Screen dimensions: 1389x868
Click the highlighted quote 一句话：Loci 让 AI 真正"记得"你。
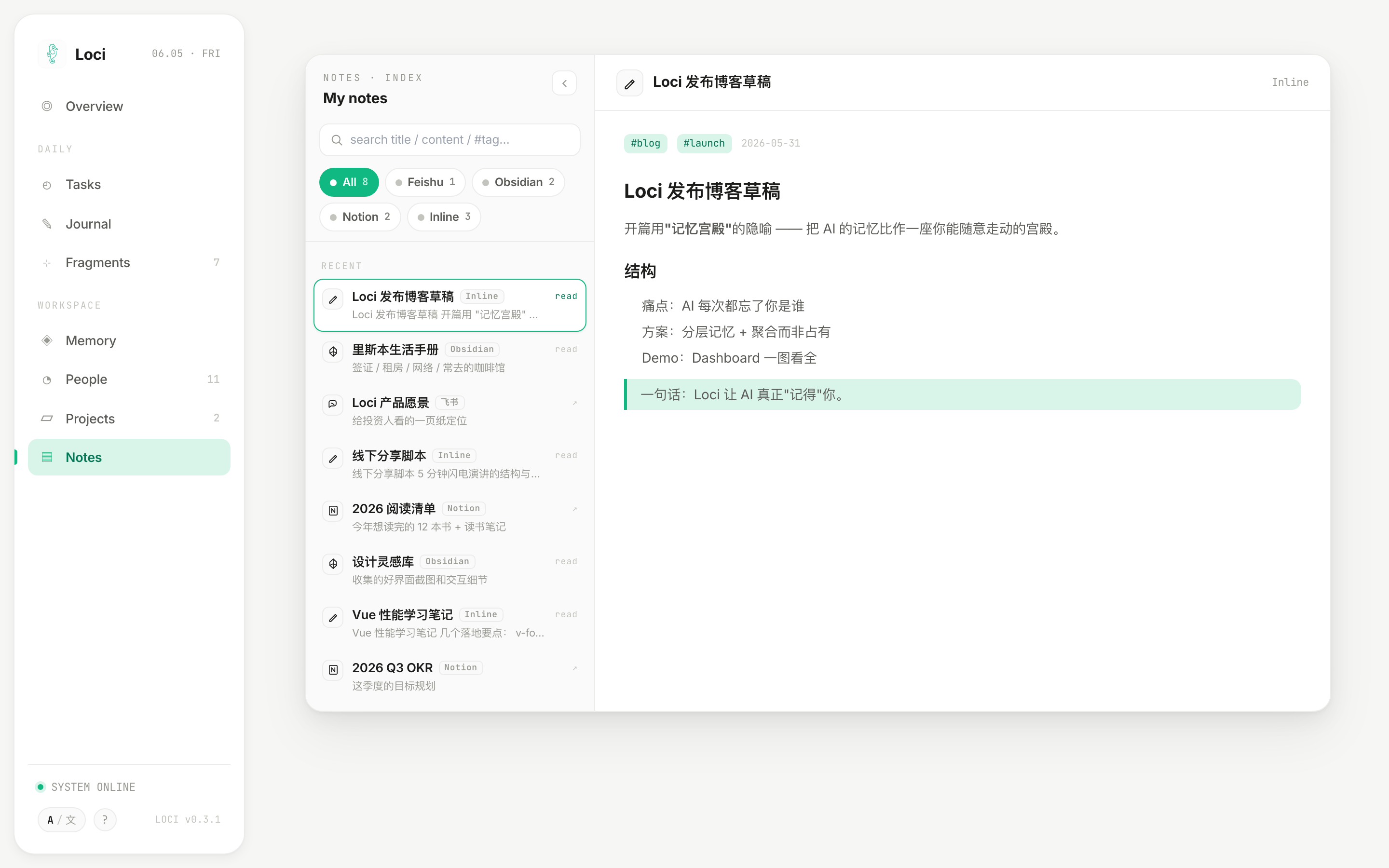pos(962,394)
